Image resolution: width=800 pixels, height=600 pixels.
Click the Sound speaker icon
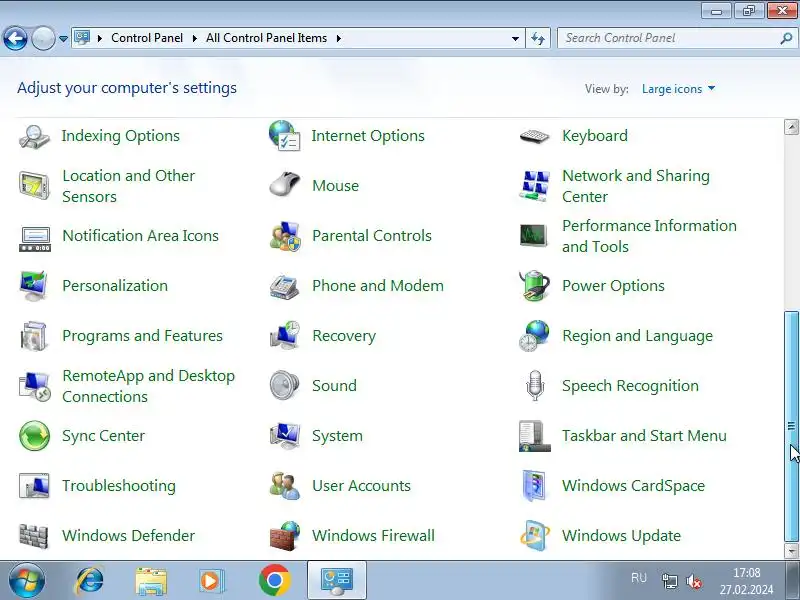(x=284, y=385)
